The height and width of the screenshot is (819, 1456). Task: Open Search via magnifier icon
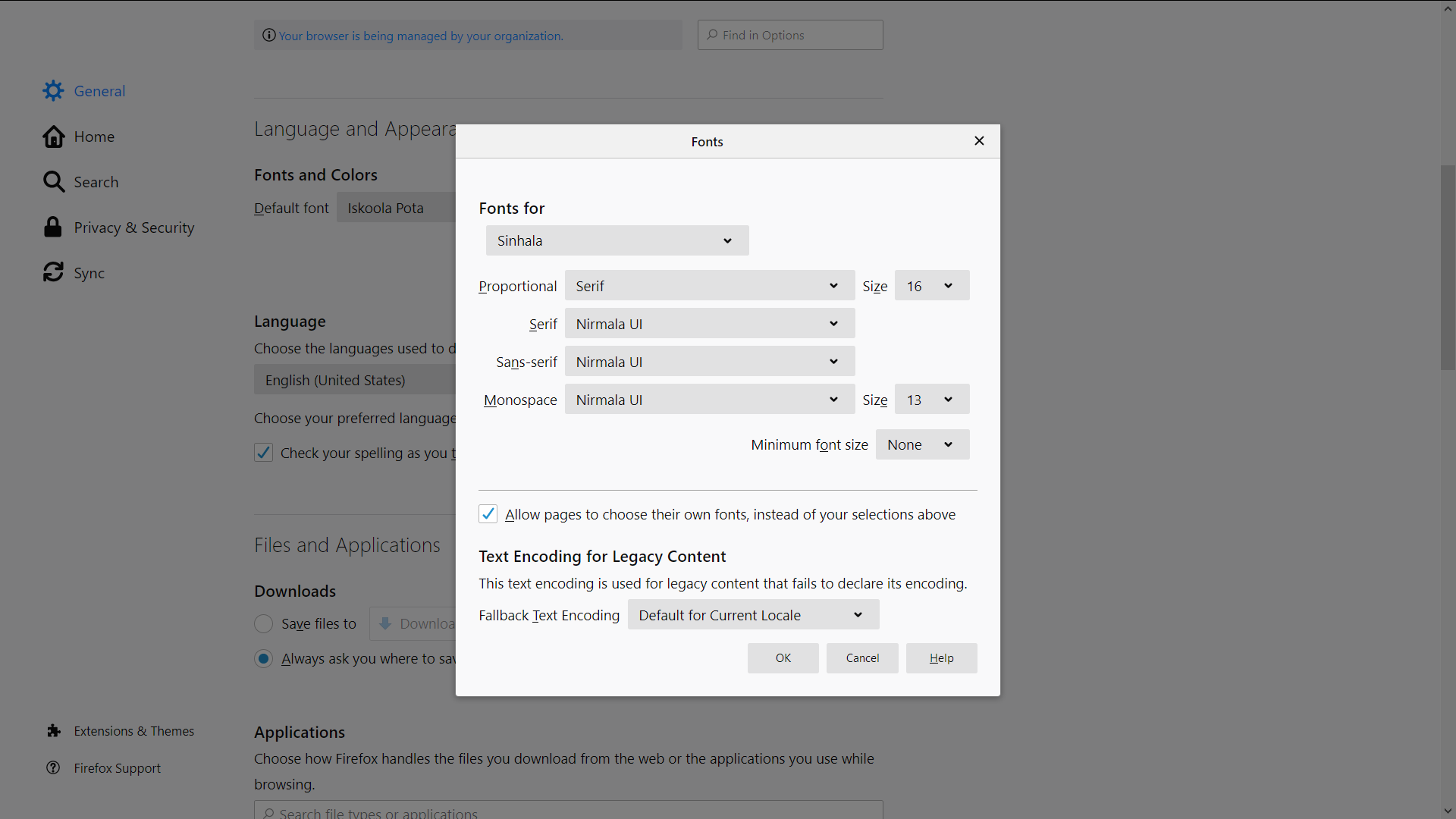(x=53, y=182)
